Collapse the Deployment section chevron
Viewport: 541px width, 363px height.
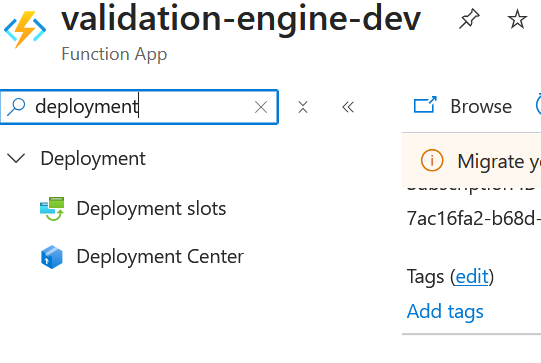point(16,158)
